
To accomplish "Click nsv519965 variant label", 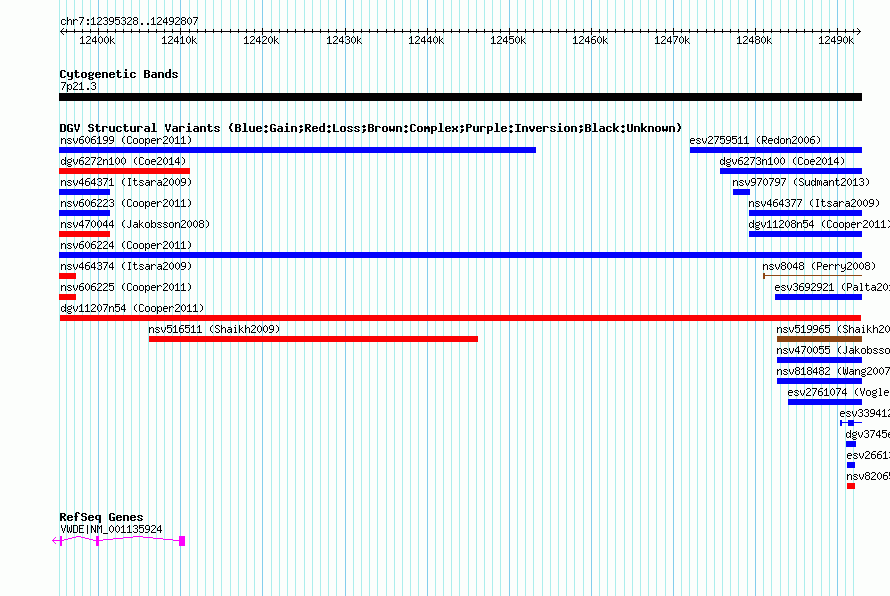I will (833, 329).
